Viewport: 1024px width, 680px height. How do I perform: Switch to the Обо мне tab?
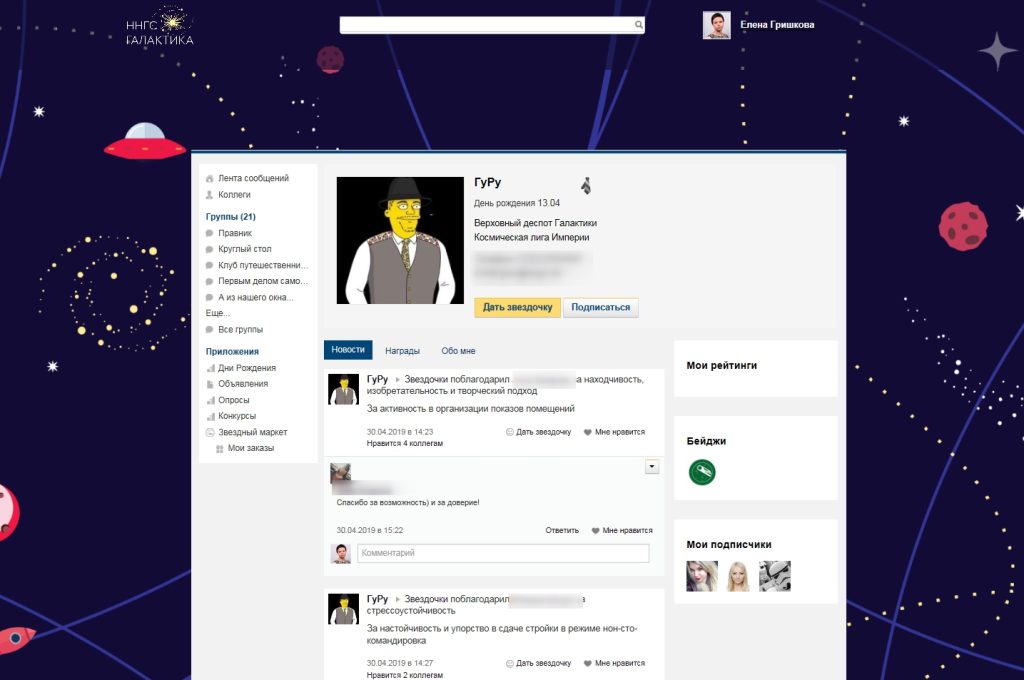tap(458, 351)
